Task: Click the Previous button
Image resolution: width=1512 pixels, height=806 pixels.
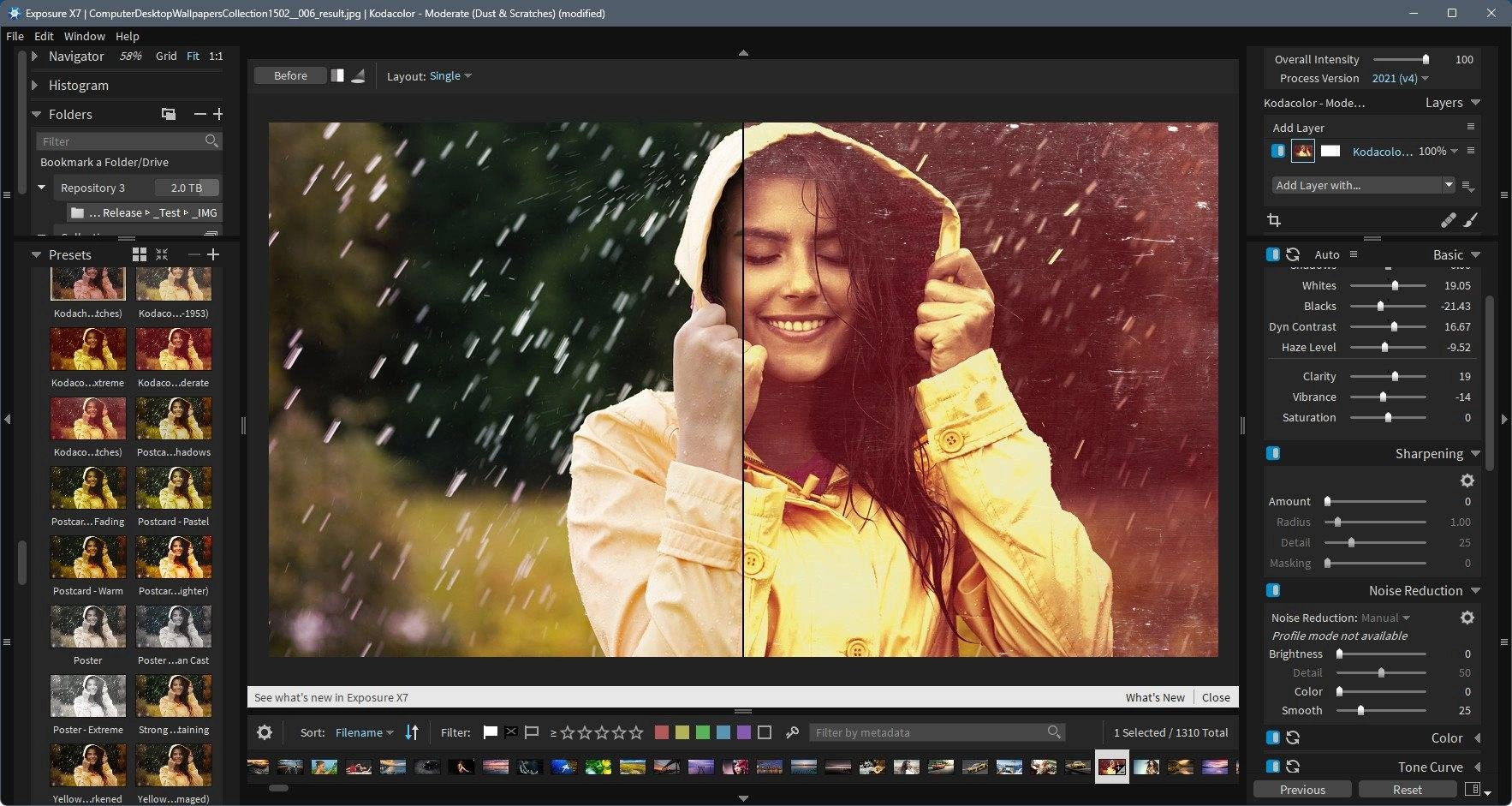Action: coord(1302,790)
